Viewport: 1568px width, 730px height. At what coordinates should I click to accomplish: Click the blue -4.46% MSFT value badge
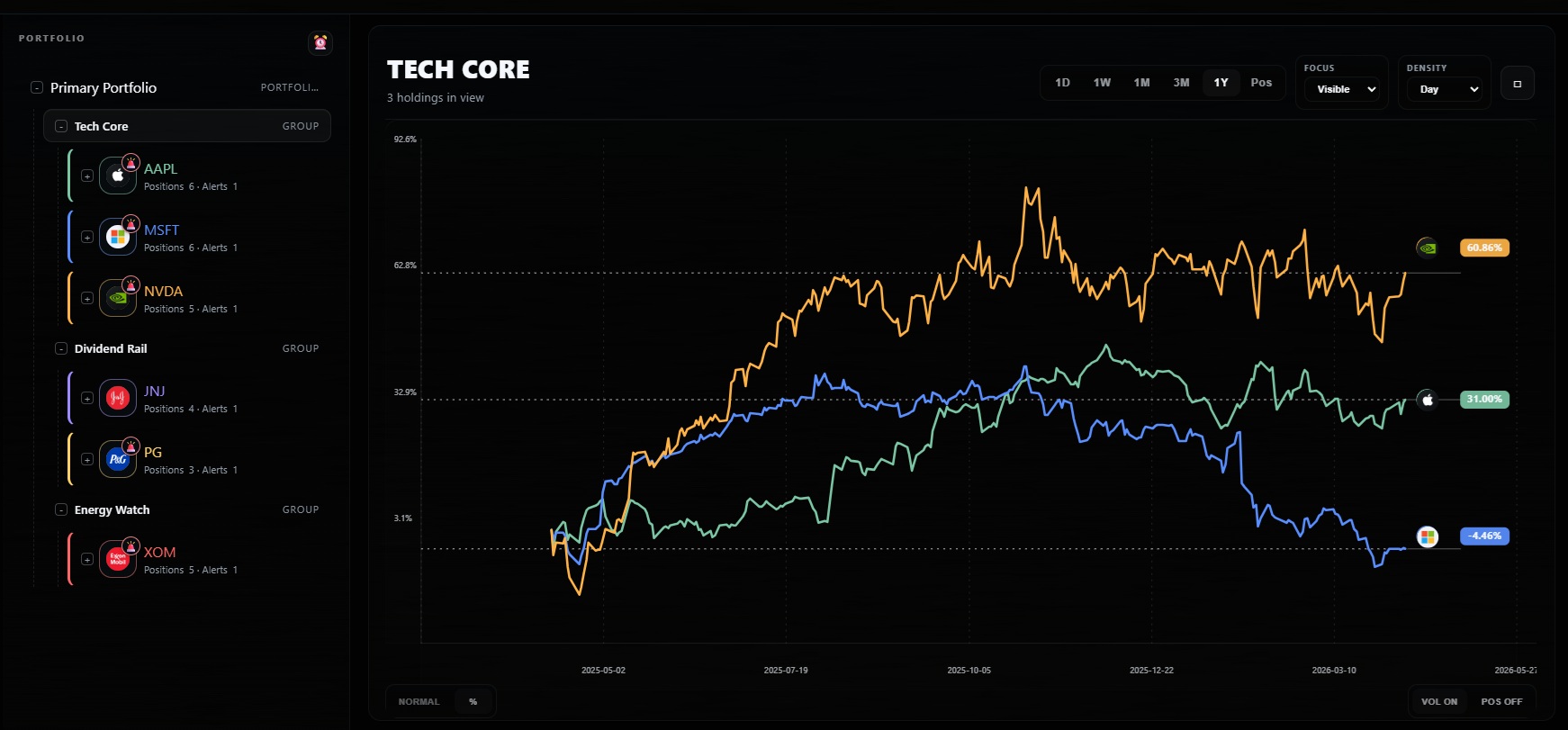1484,536
